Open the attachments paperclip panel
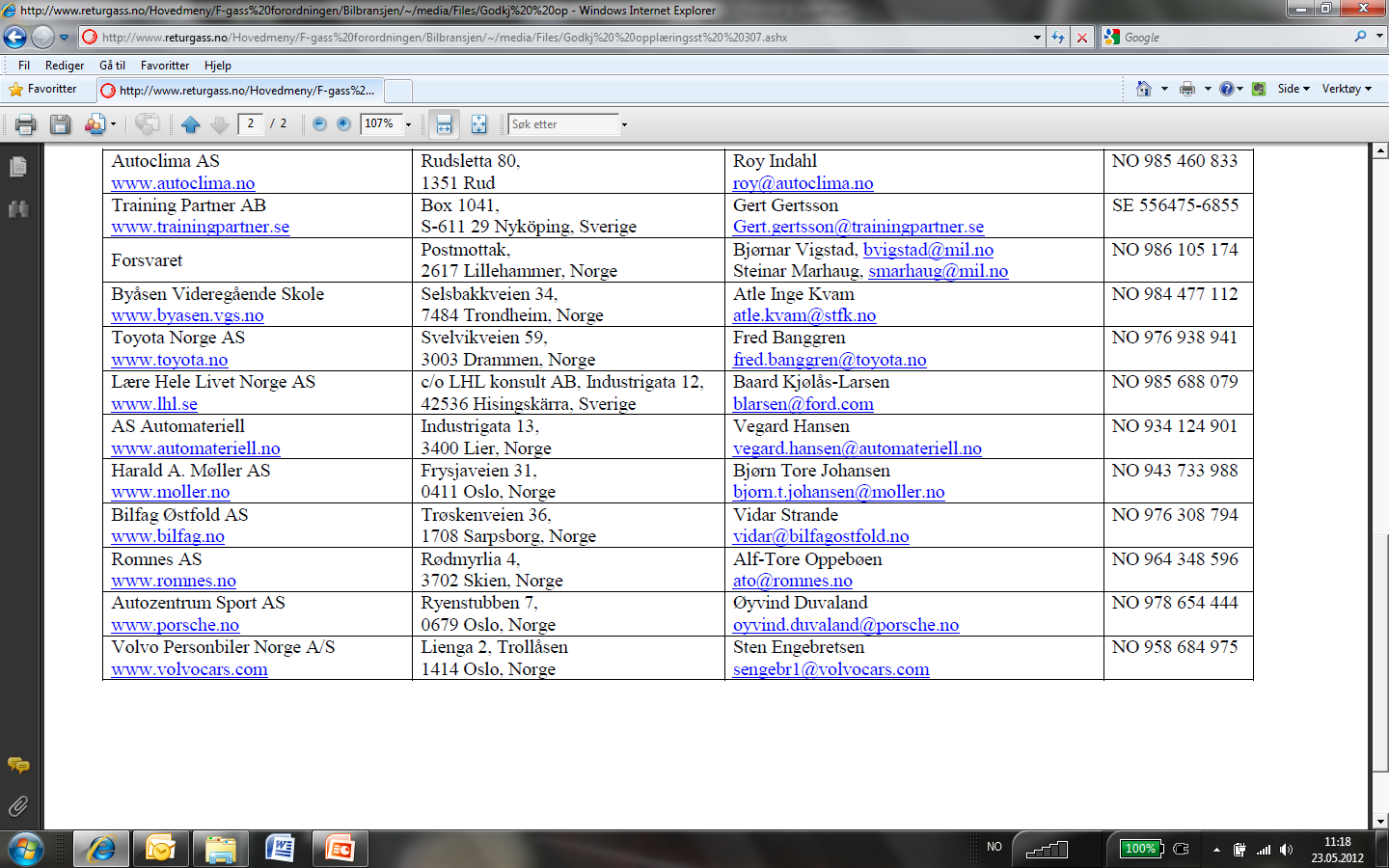Screen dimensions: 1389x868 point(18,806)
